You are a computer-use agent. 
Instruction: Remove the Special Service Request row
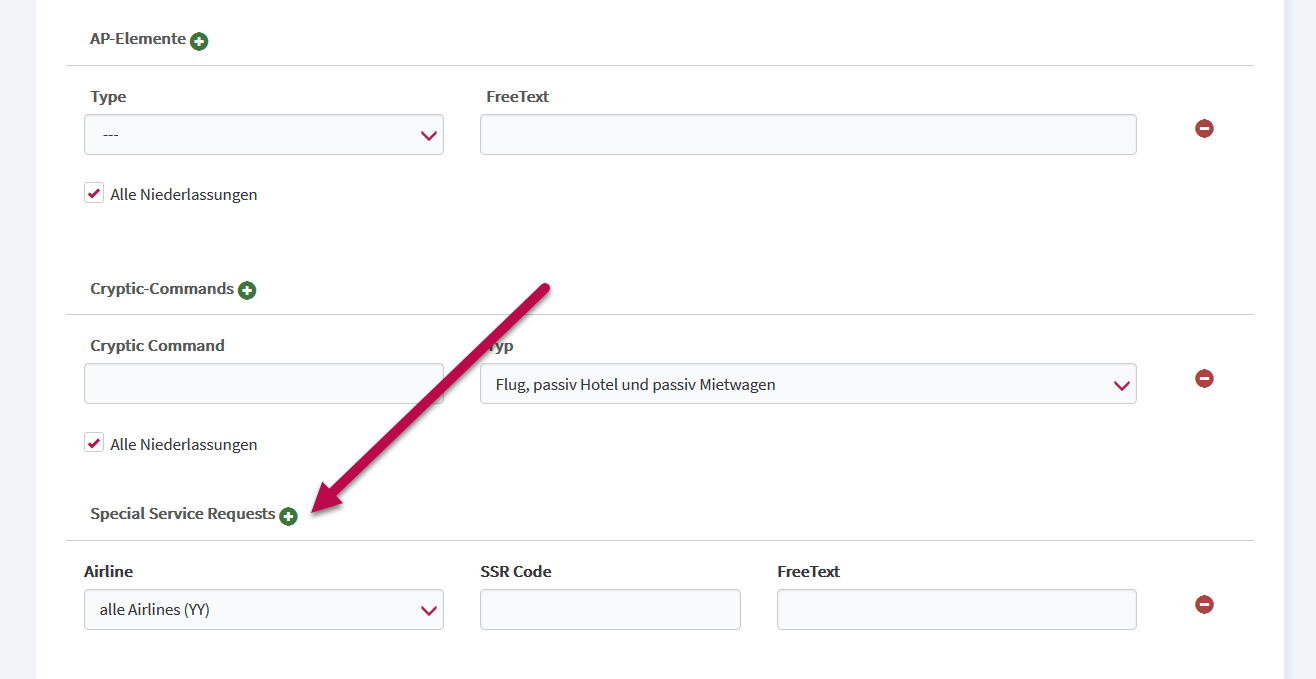pos(1204,604)
